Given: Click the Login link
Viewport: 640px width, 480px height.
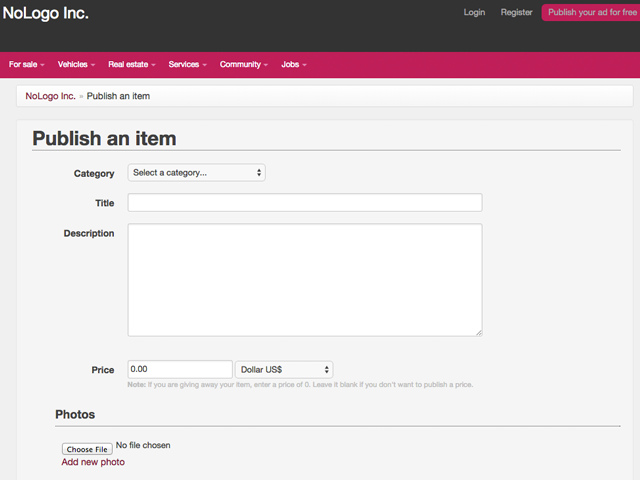Looking at the screenshot, I should point(474,12).
